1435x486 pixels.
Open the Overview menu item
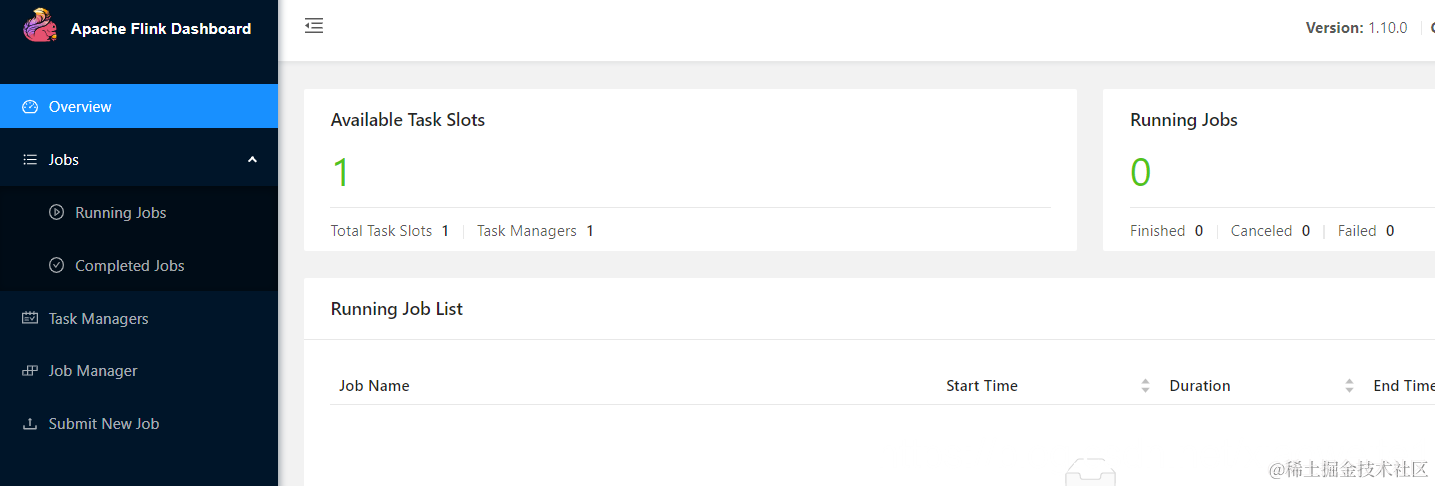coord(139,106)
